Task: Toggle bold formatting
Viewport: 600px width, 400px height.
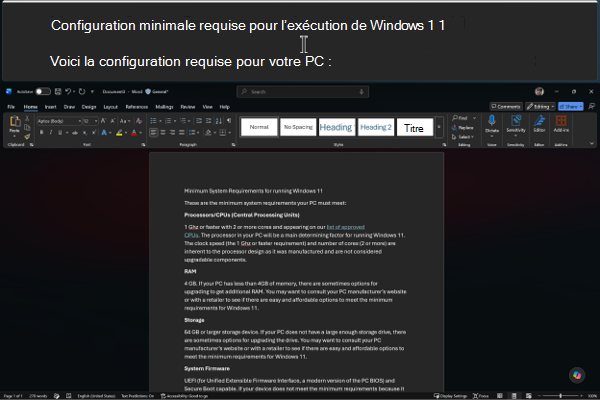Action: [x=41, y=132]
